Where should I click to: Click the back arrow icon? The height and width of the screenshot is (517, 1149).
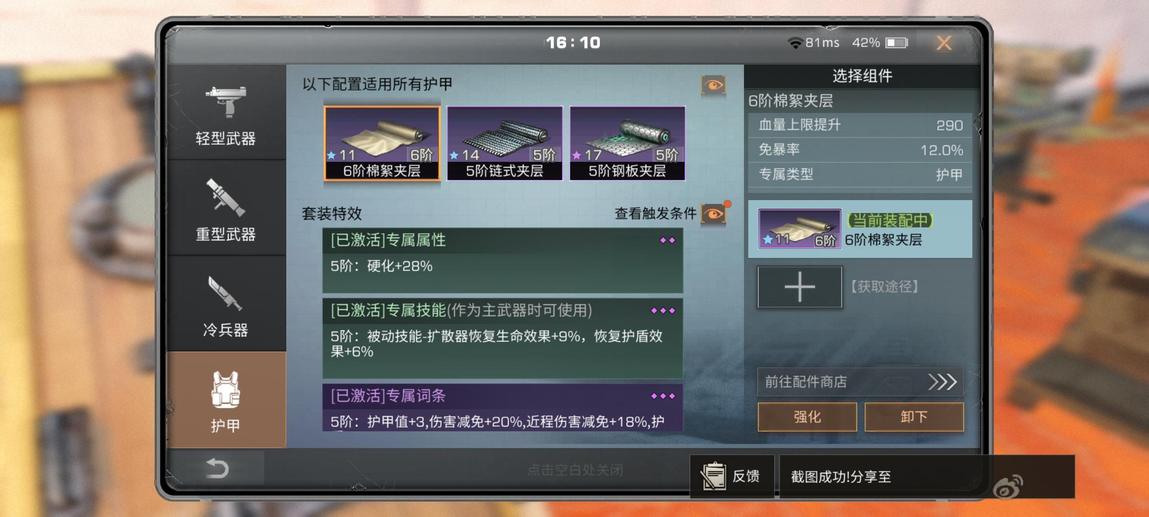pyautogui.click(x=217, y=469)
